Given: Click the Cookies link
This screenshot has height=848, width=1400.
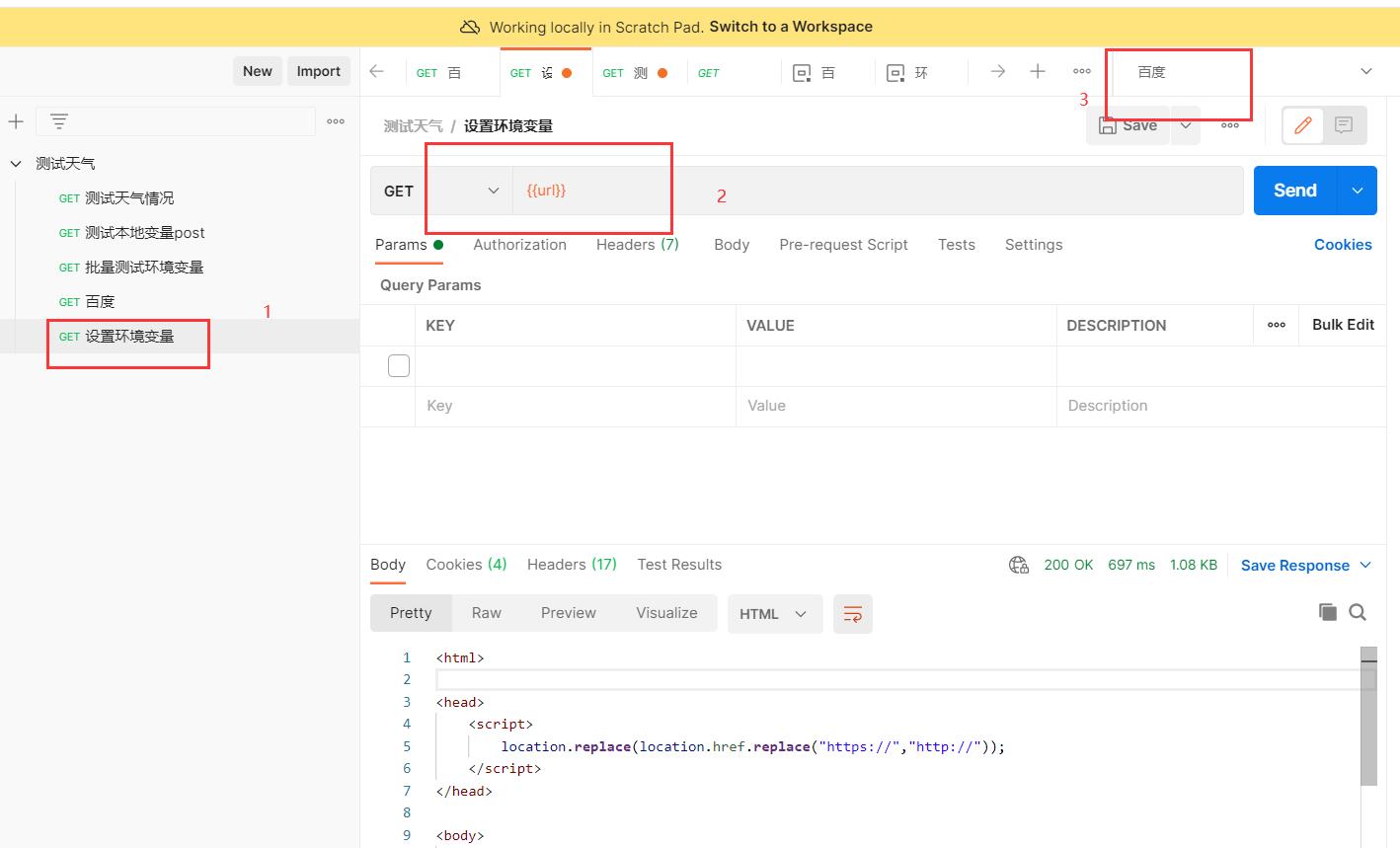Looking at the screenshot, I should (x=1343, y=245).
